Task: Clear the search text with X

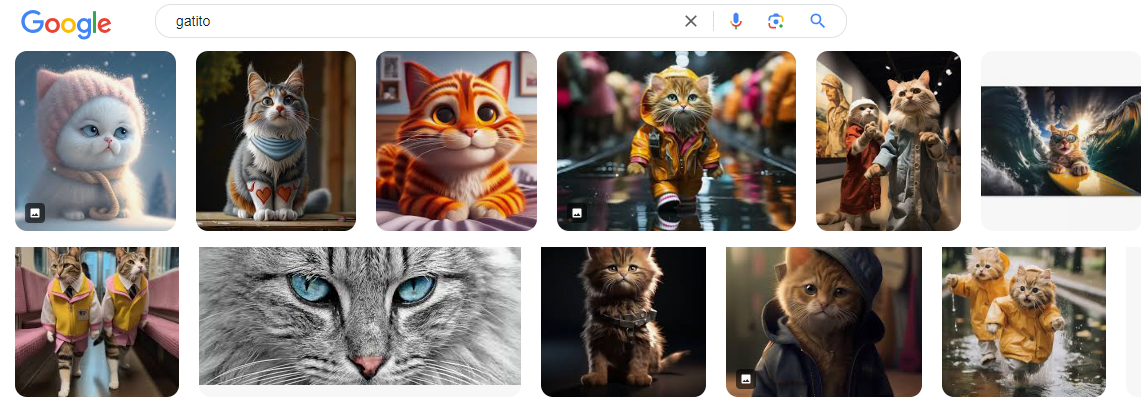Action: pyautogui.click(x=690, y=21)
